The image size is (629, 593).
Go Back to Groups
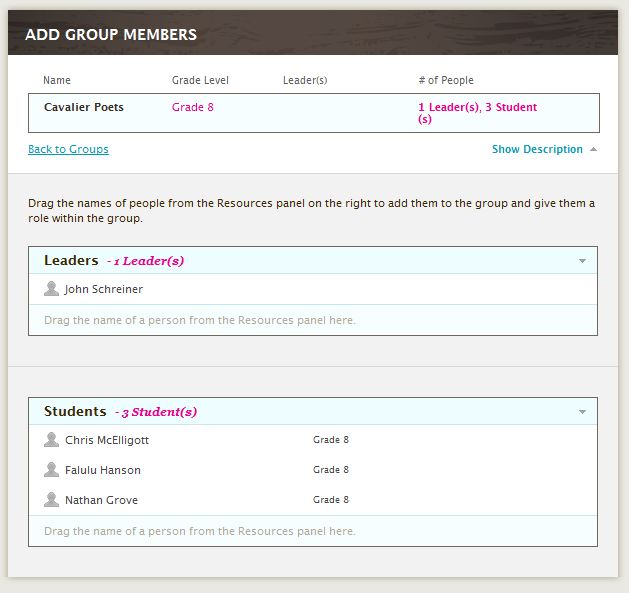68,150
